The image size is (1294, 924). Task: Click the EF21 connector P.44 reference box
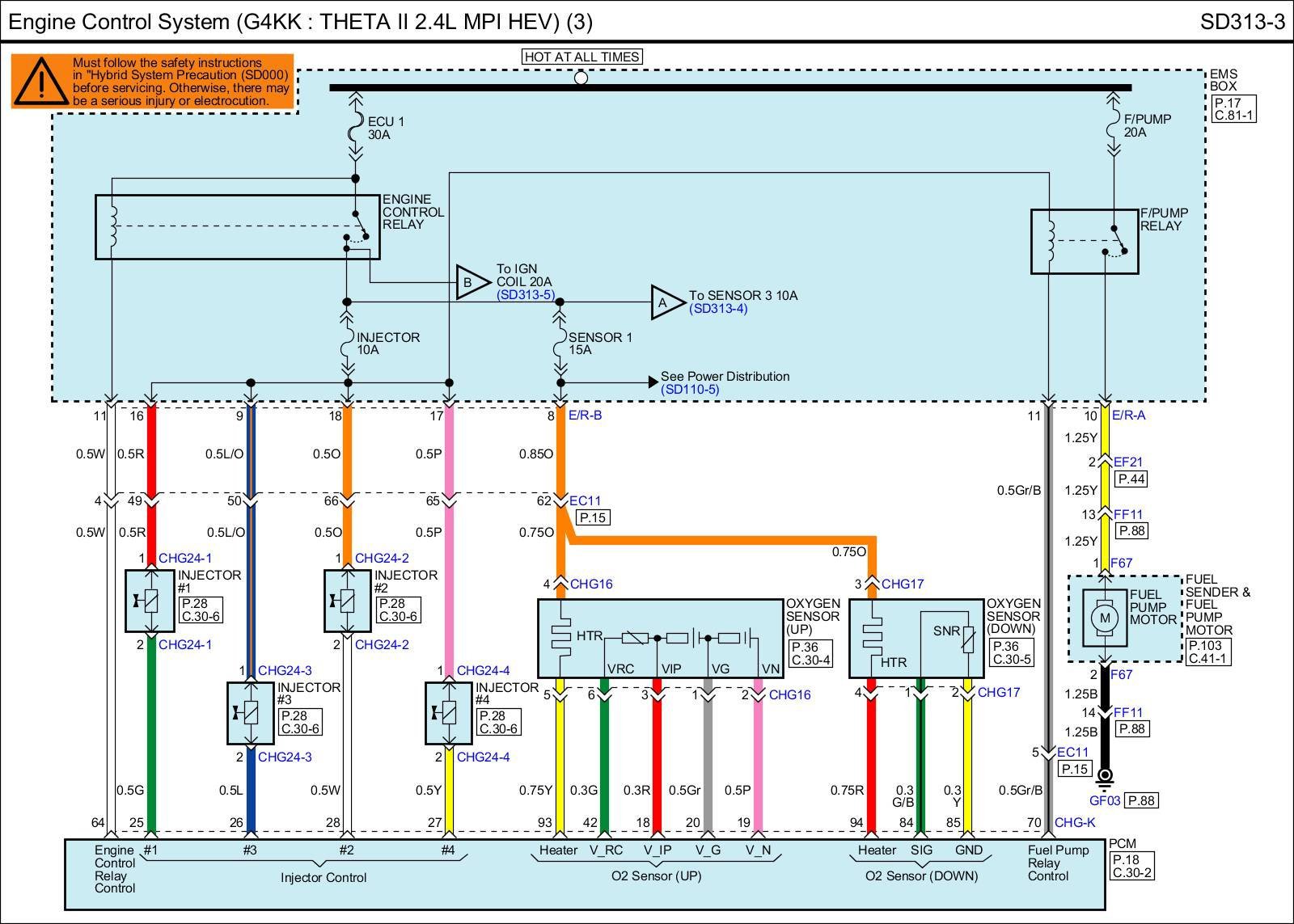pos(1131,479)
